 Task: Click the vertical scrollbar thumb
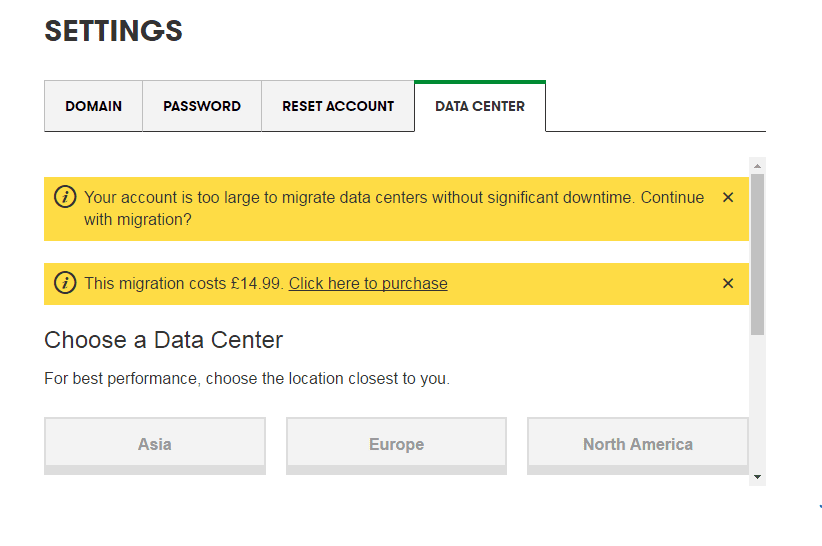point(757,253)
